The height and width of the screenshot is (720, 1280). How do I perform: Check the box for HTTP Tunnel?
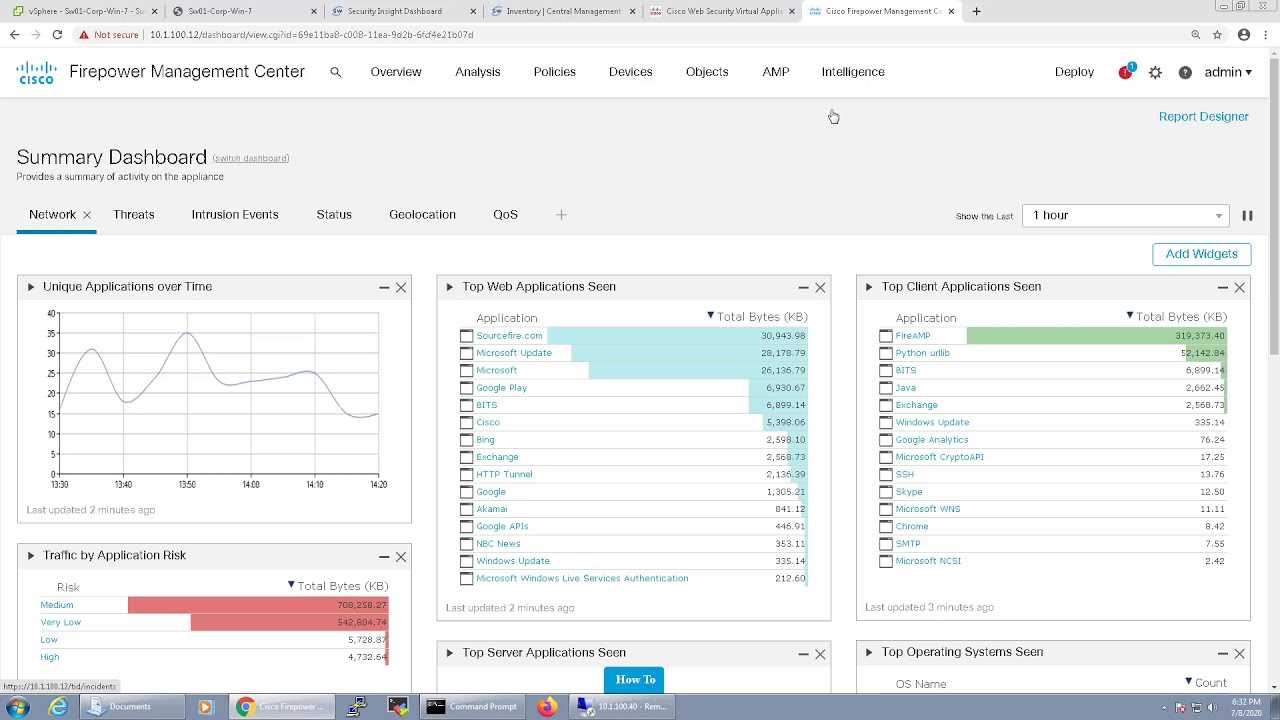coord(466,475)
